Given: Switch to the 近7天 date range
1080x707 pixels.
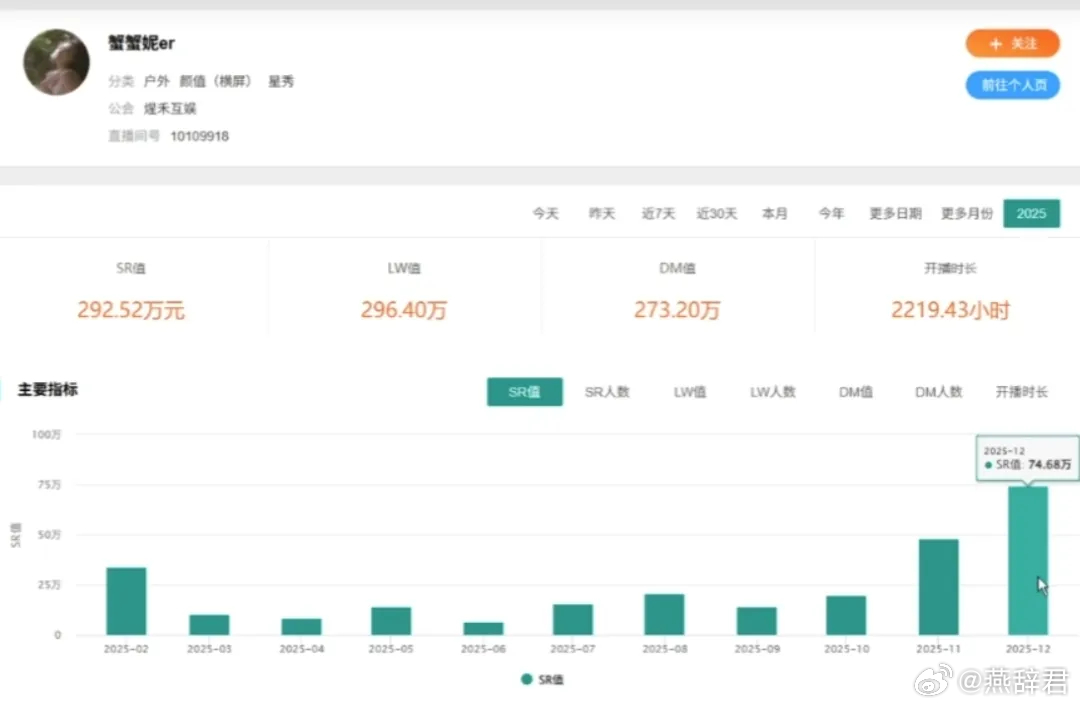Looking at the screenshot, I should tap(657, 213).
